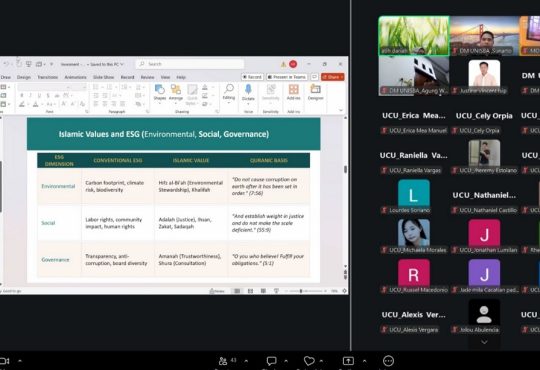Screen dimensions: 540x370
Task: Switch to Normal view in status bar
Action: [237, 291]
